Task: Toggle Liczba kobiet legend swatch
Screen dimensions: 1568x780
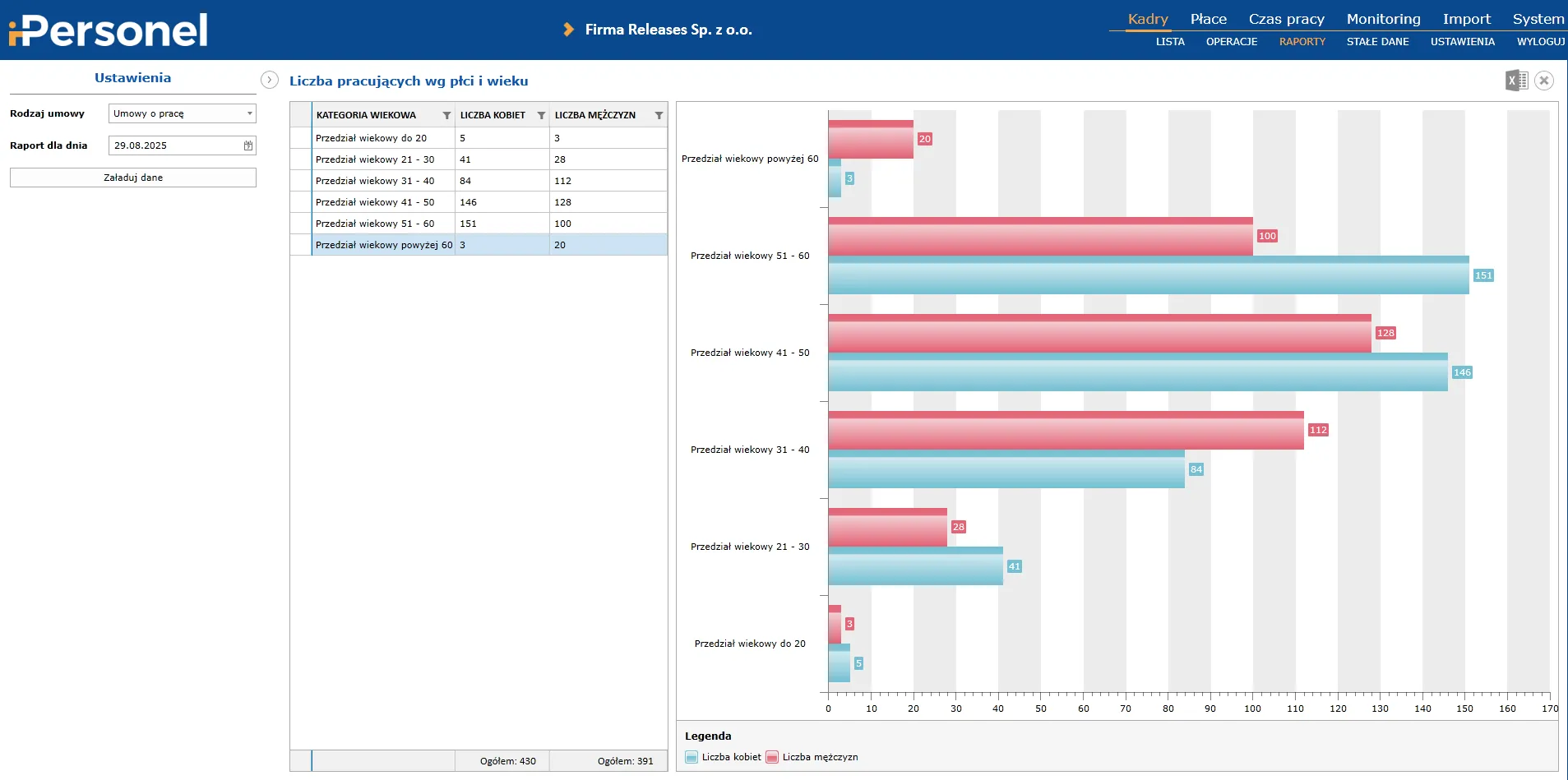Action: click(x=691, y=758)
